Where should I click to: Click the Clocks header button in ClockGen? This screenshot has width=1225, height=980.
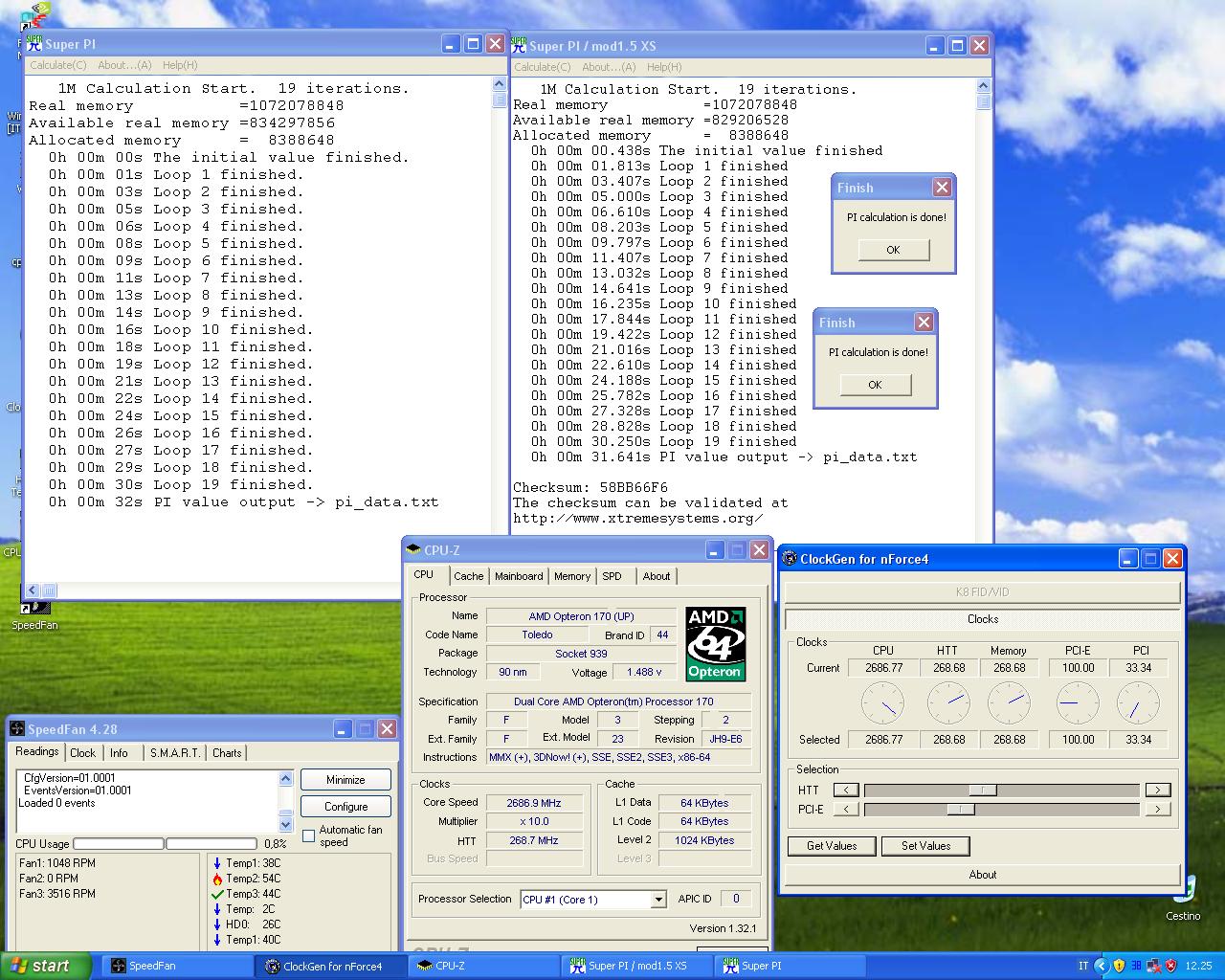coord(983,619)
